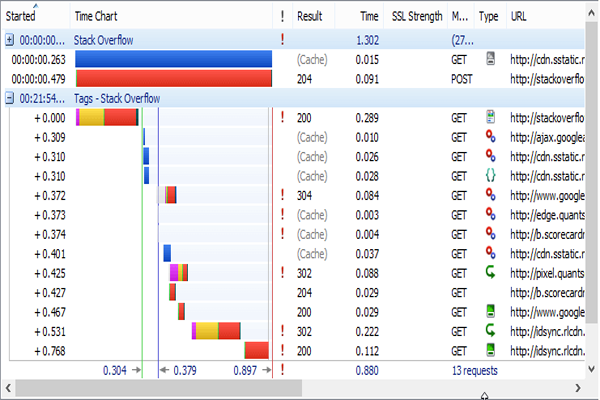This screenshot has width=600, height=400.
Task: Click the CSS braces type icon in +0.310 row
Action: 490,175
